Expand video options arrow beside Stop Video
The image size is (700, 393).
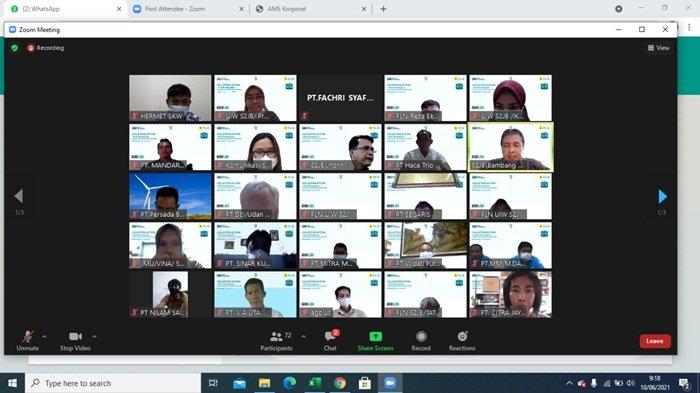(94, 336)
